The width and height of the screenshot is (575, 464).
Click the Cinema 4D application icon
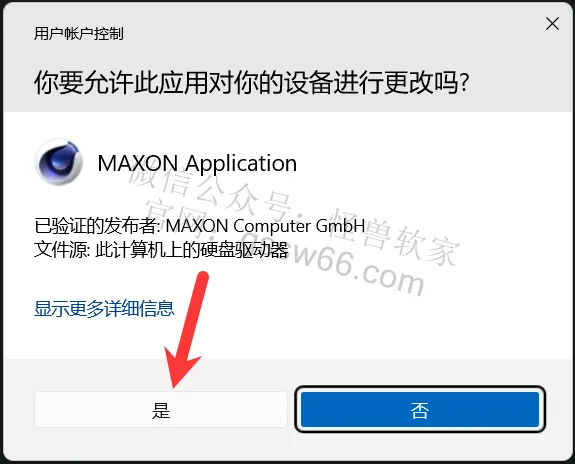click(x=58, y=162)
